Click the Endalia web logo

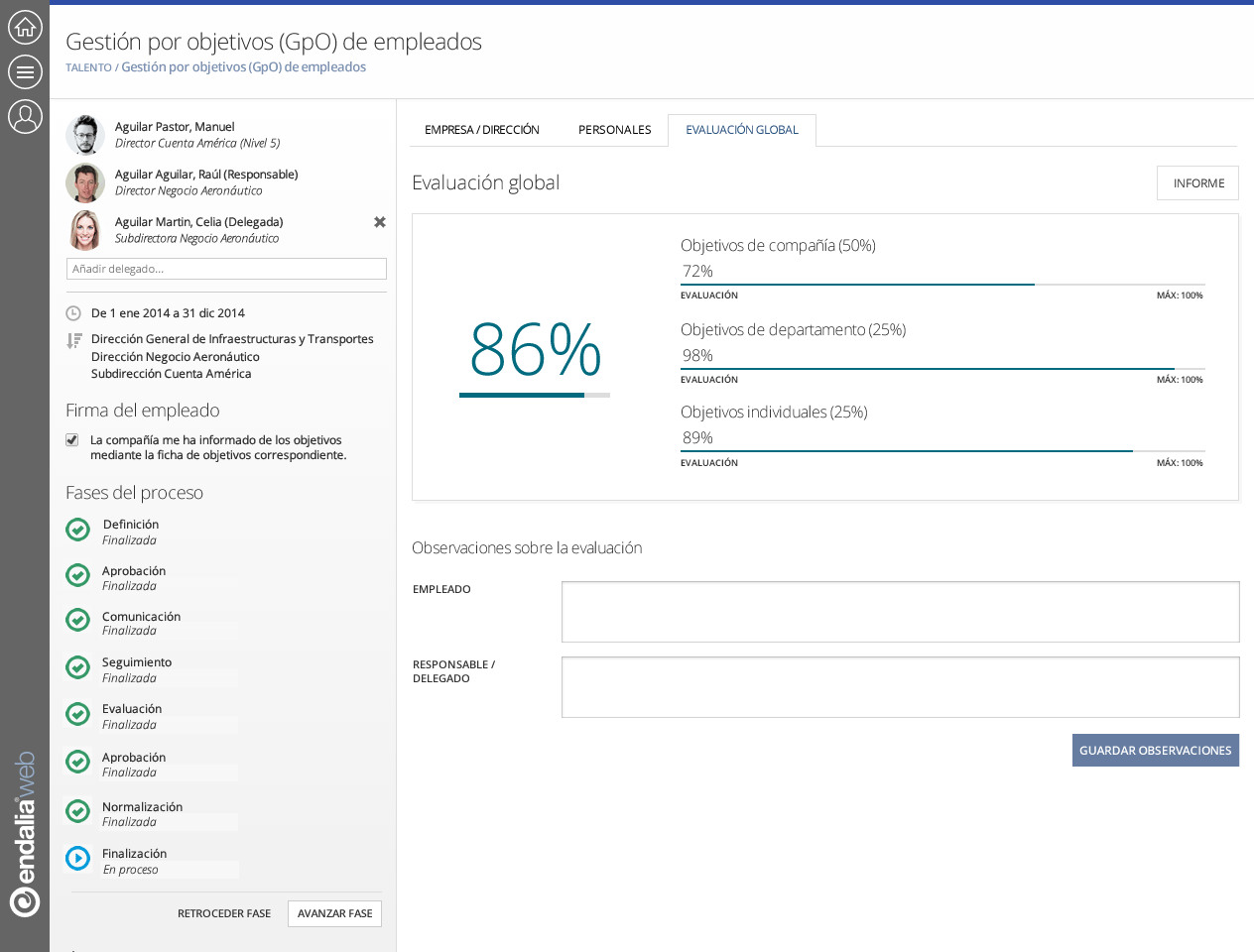coord(24,833)
